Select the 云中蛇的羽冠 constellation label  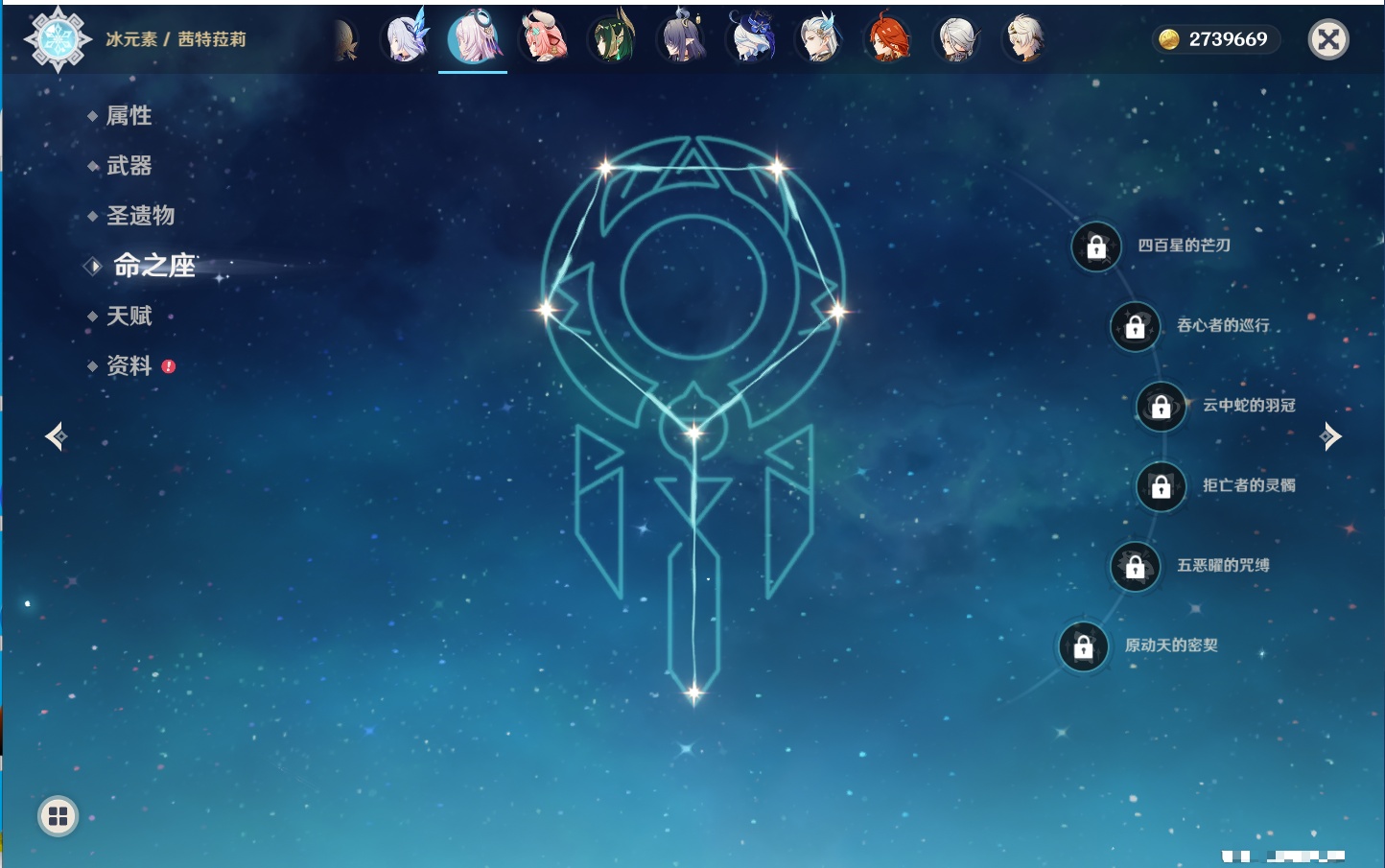1249,405
